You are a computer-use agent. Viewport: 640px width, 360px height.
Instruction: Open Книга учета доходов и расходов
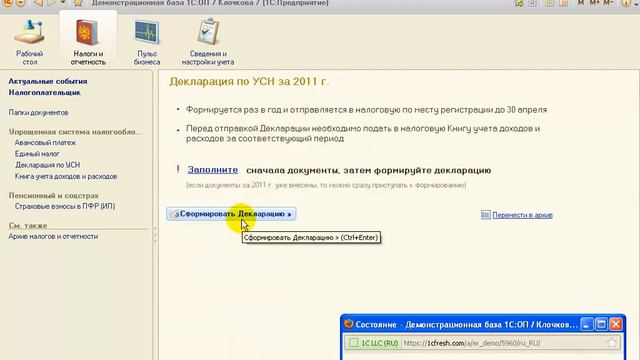[x=66, y=176]
